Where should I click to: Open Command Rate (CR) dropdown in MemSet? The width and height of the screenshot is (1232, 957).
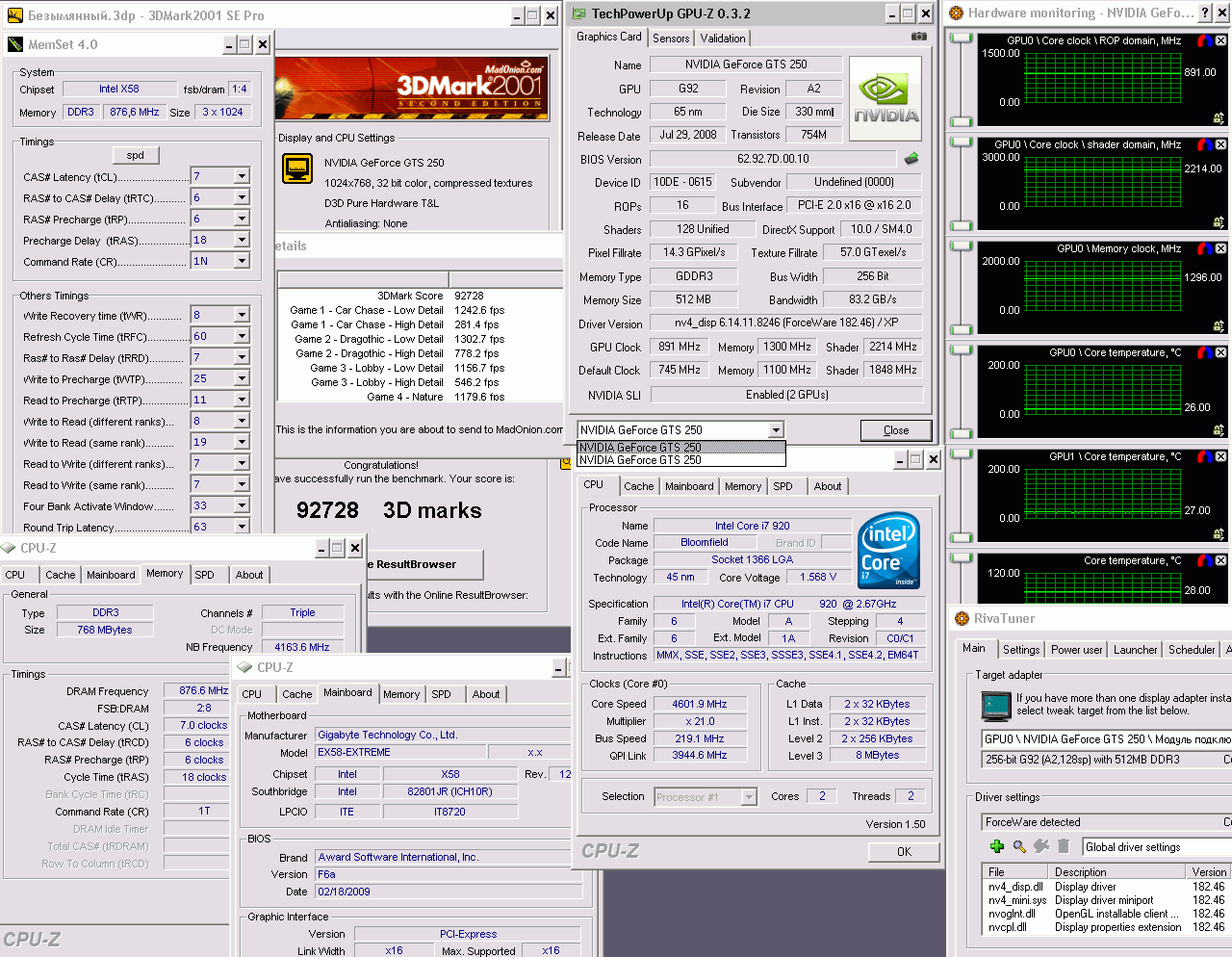pos(242,261)
